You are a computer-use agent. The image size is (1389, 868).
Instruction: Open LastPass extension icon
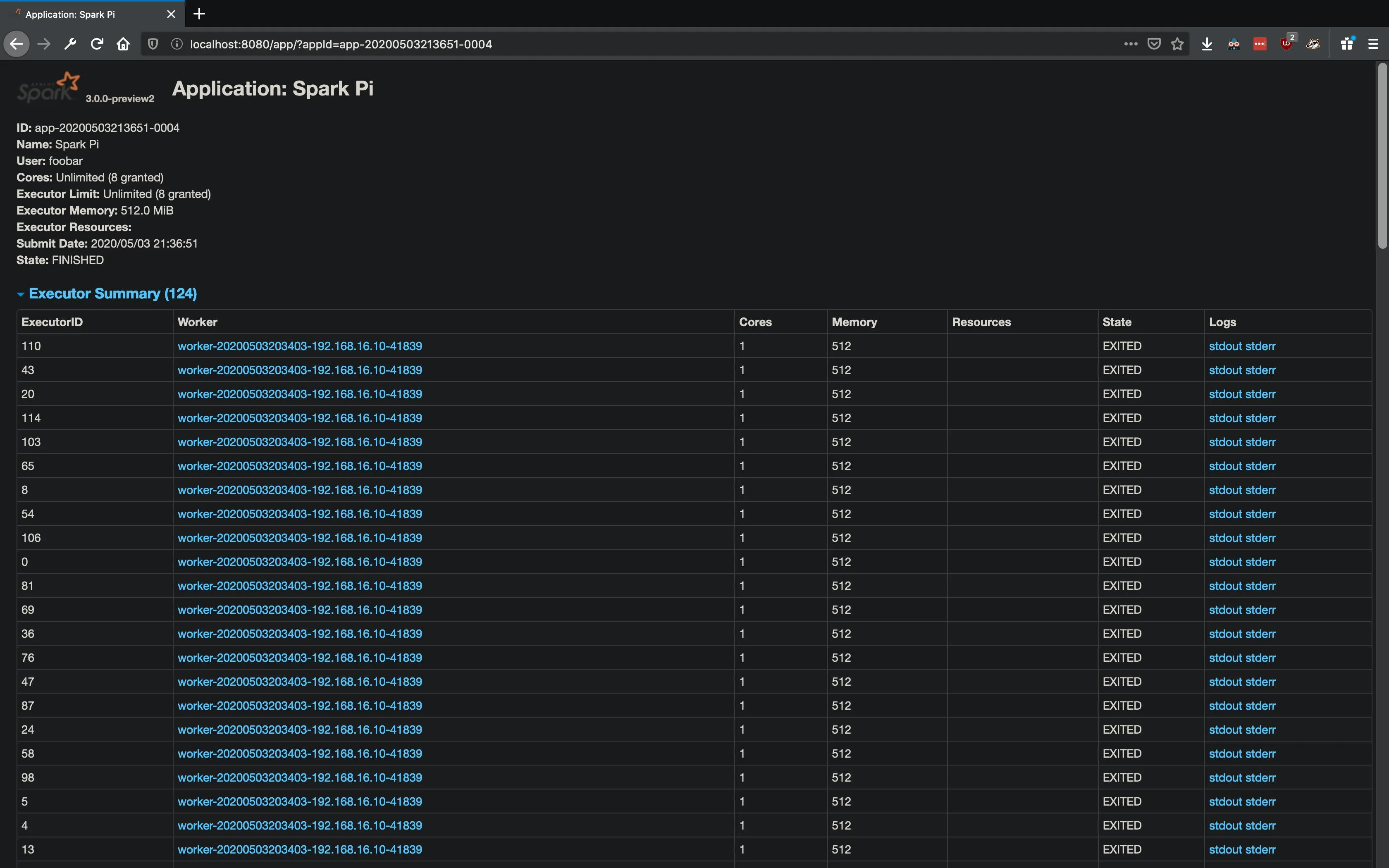click(1260, 44)
